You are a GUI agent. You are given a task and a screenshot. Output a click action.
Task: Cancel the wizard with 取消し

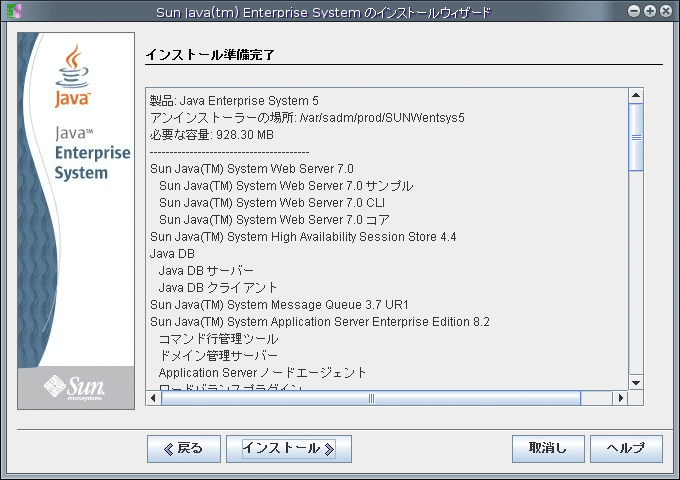point(548,449)
